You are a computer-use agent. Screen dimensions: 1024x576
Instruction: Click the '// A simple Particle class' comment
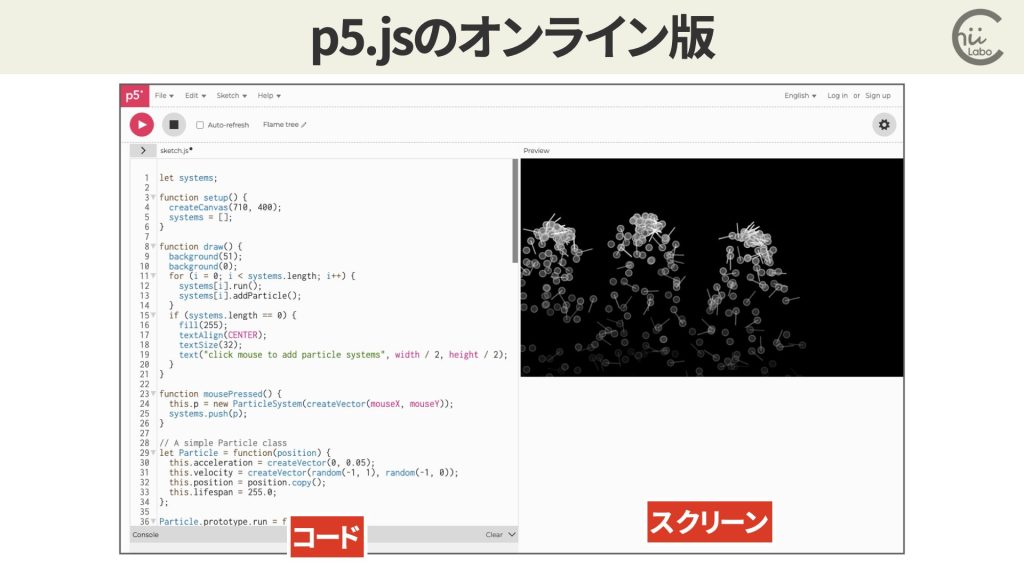point(223,443)
